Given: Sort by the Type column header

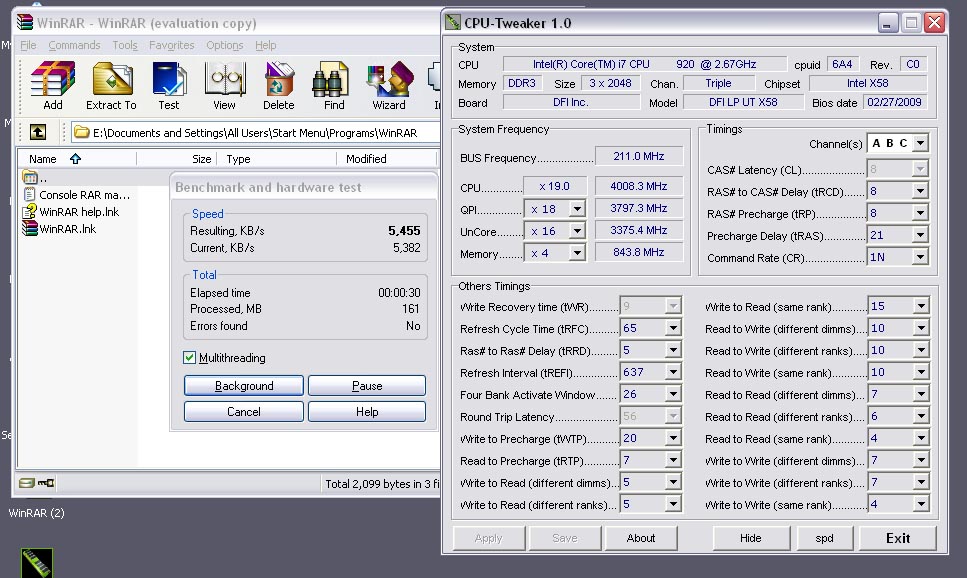Looking at the screenshot, I should [276, 159].
